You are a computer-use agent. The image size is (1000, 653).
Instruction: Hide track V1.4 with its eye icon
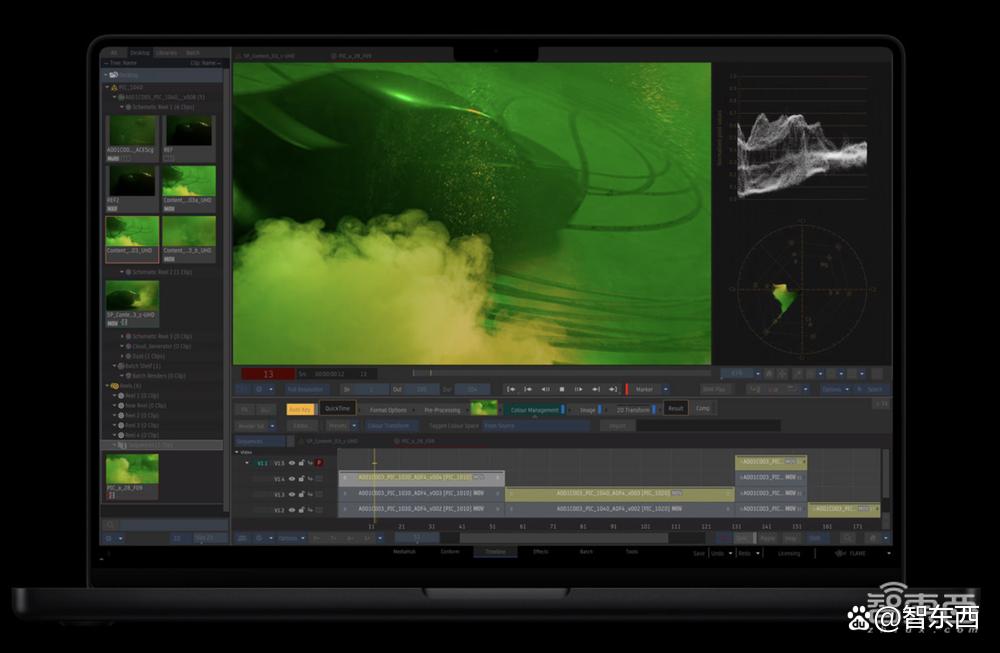292,478
